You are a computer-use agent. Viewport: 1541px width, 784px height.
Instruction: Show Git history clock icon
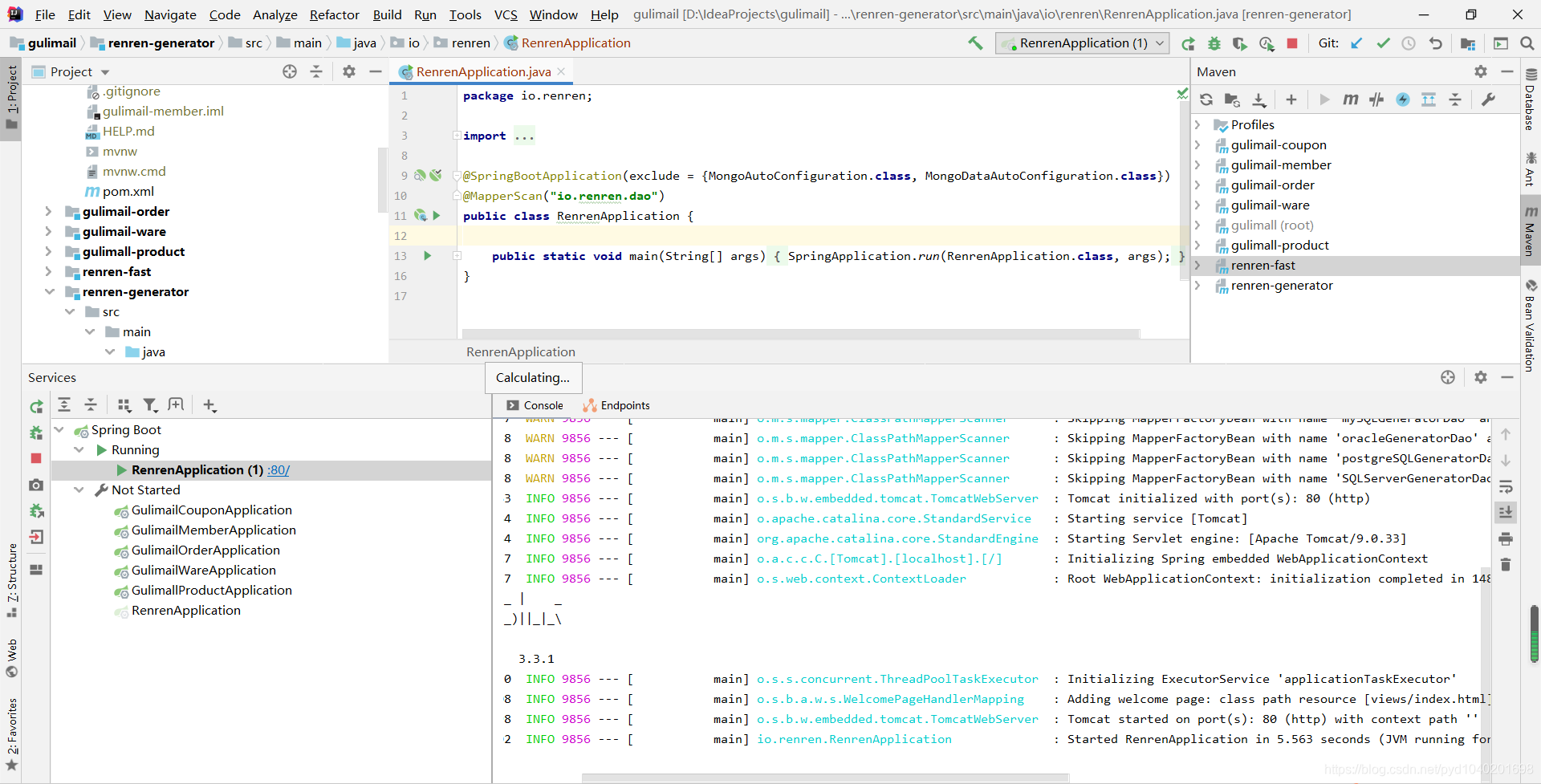coord(1409,43)
